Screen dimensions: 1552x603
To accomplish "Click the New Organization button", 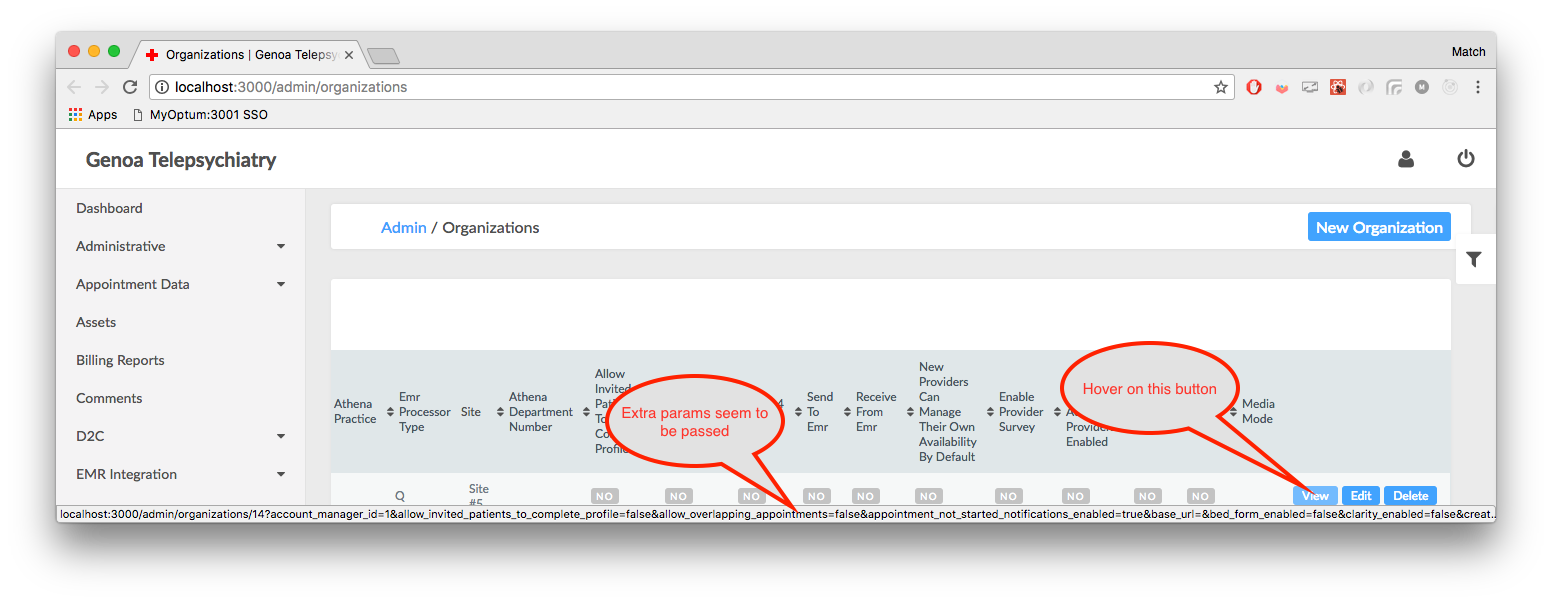I will tap(1379, 226).
